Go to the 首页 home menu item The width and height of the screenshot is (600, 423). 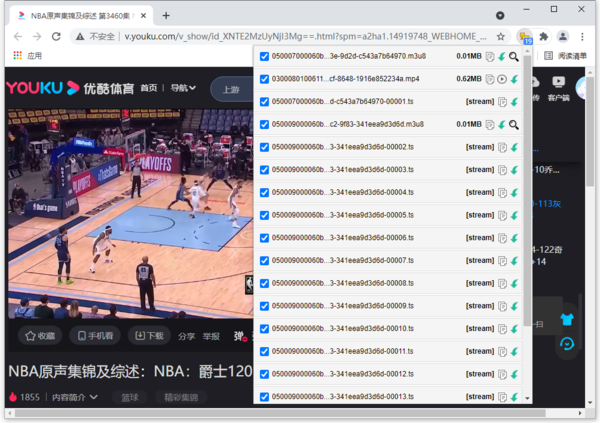click(148, 88)
